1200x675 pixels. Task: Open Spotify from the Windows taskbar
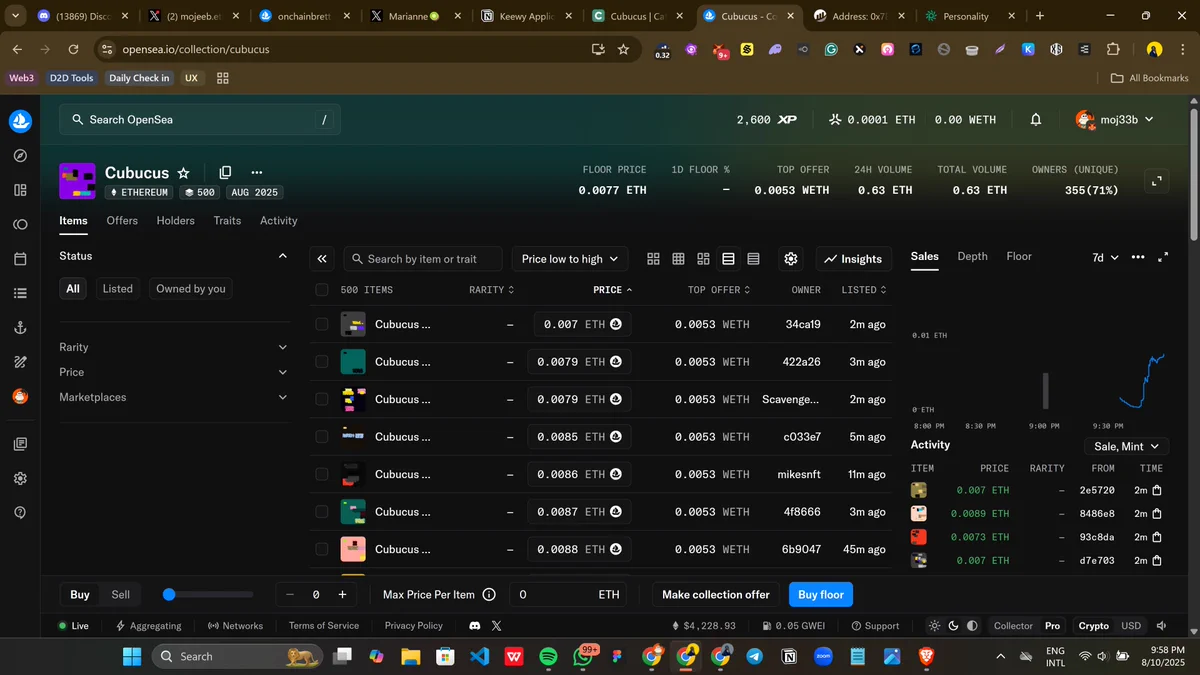point(548,656)
